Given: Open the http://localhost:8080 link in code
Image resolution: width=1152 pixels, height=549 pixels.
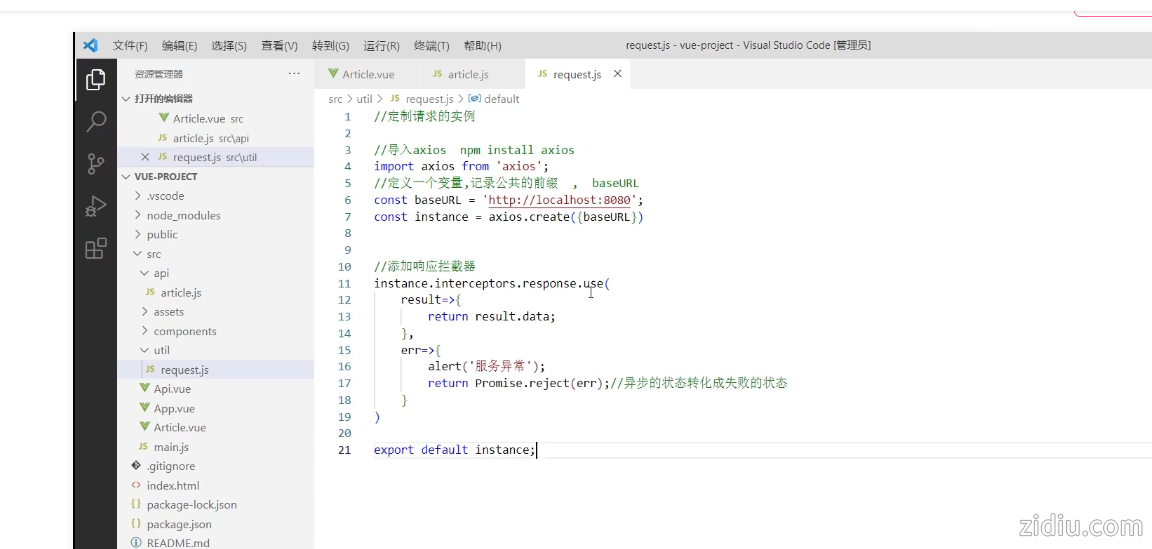Looking at the screenshot, I should click(x=559, y=200).
